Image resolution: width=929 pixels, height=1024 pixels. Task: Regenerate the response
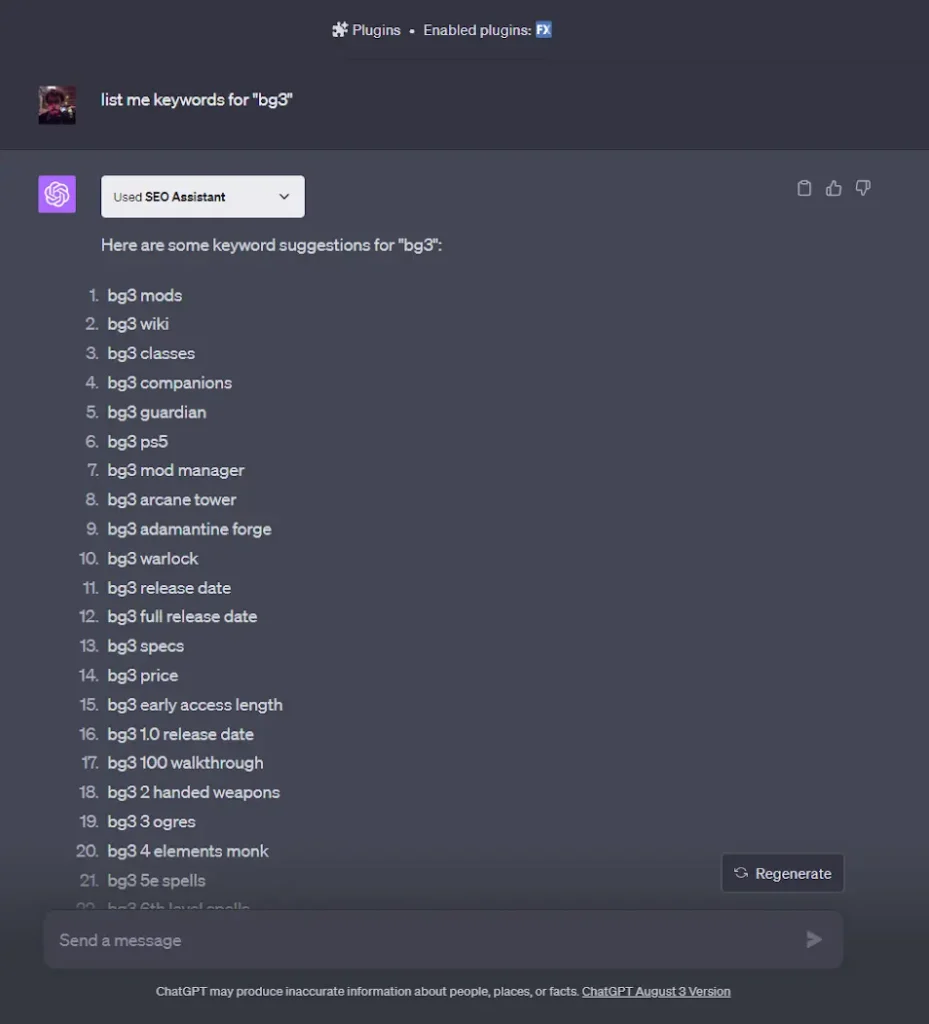click(x=783, y=873)
